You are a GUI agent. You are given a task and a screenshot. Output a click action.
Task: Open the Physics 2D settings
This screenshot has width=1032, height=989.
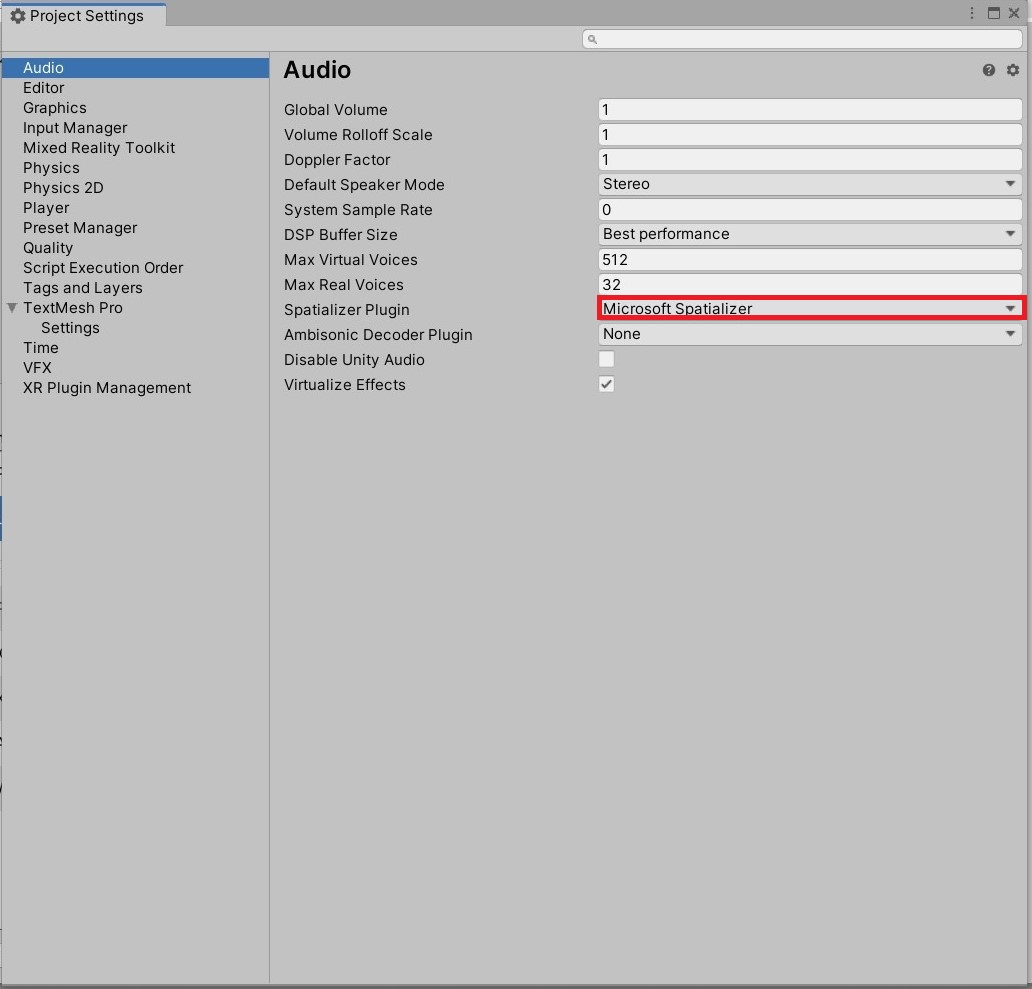tap(135, 188)
